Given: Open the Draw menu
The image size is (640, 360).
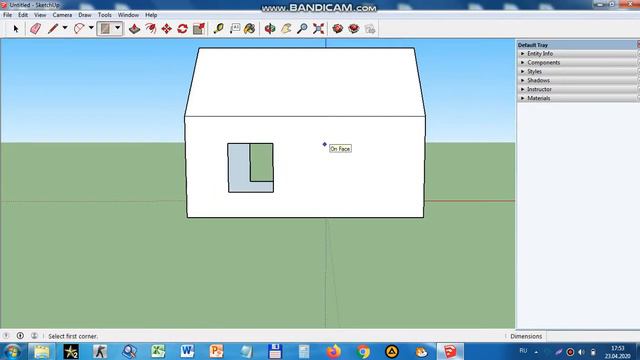Looking at the screenshot, I should (x=85, y=15).
